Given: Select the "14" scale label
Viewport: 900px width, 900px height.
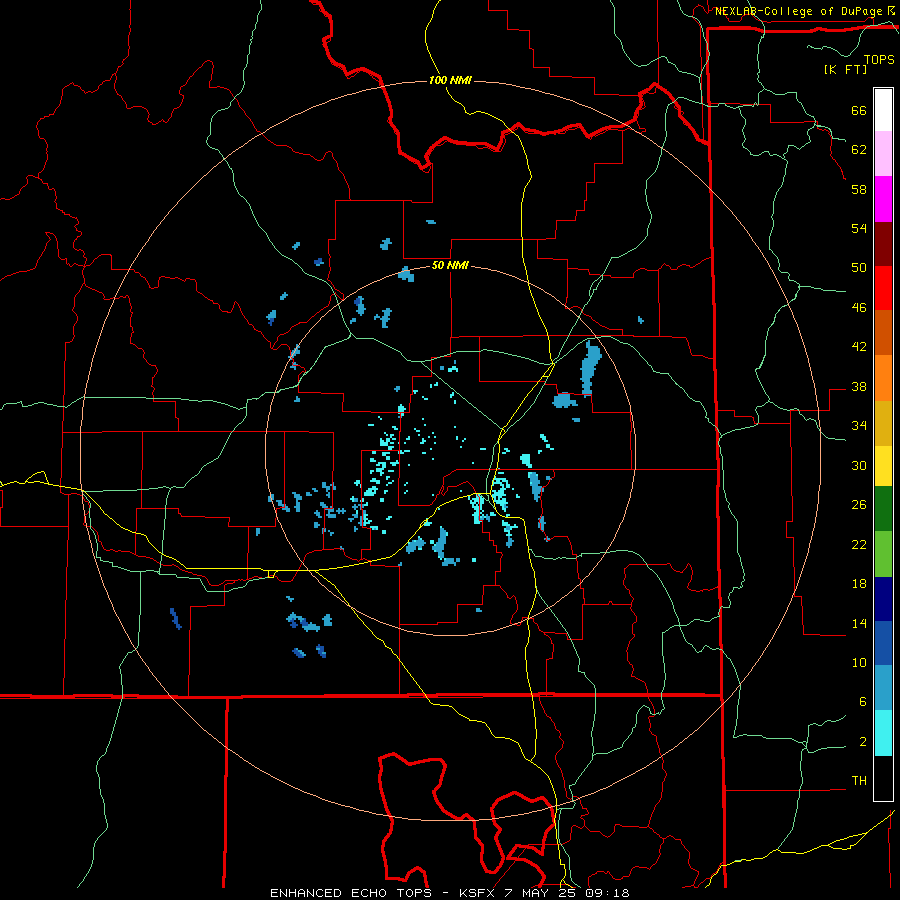Looking at the screenshot, I should [x=859, y=623].
